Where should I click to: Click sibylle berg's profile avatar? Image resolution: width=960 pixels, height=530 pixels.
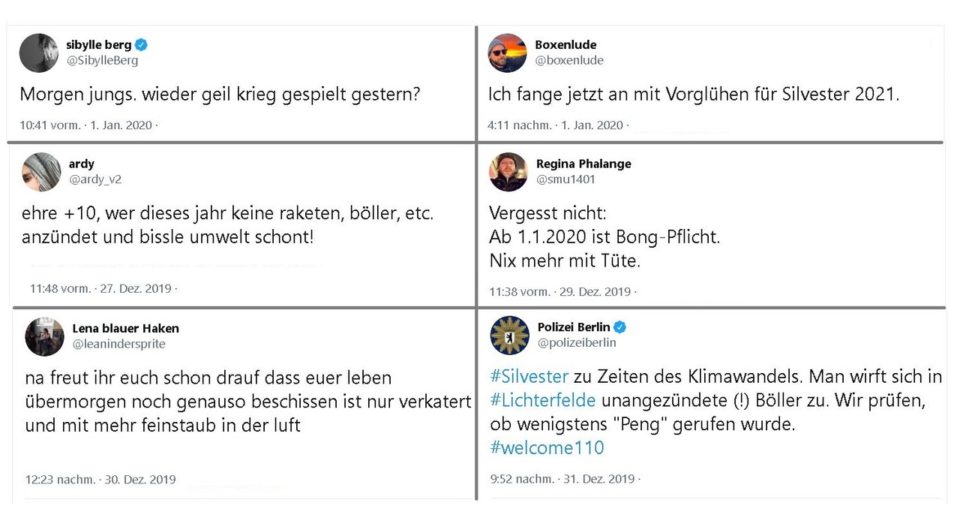(x=39, y=53)
